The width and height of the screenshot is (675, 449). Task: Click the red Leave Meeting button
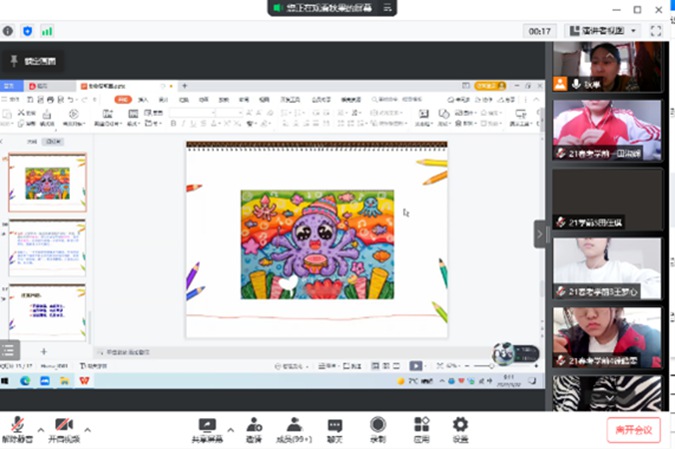[x=633, y=430]
